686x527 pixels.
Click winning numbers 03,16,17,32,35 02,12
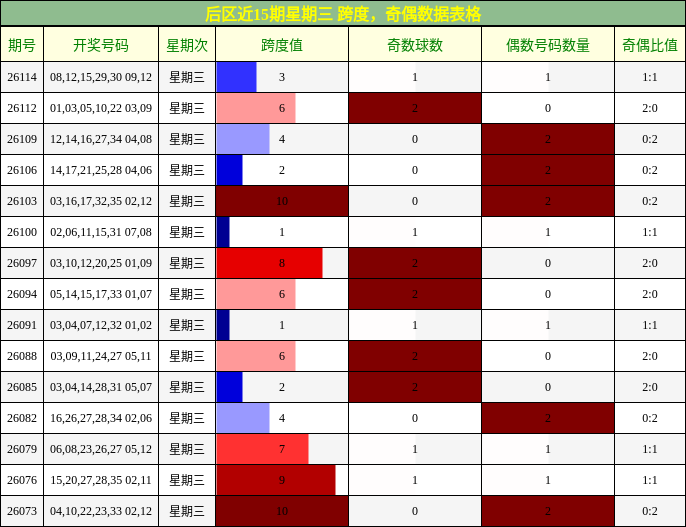click(x=101, y=201)
